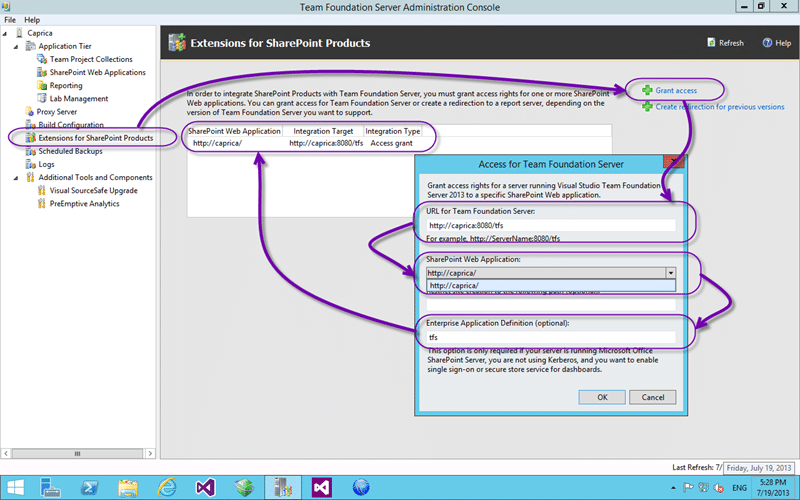Screen dimensions: 800x500
Task: Click the Refresh button in header
Action: pos(725,43)
